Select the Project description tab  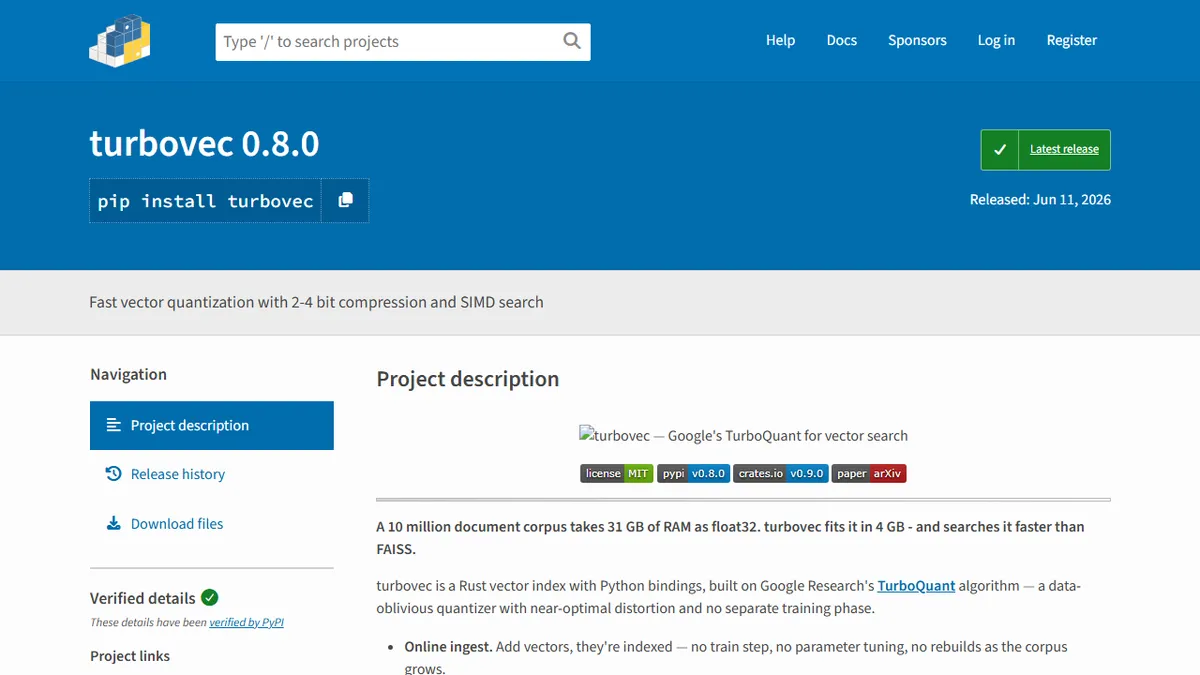pyautogui.click(x=212, y=425)
